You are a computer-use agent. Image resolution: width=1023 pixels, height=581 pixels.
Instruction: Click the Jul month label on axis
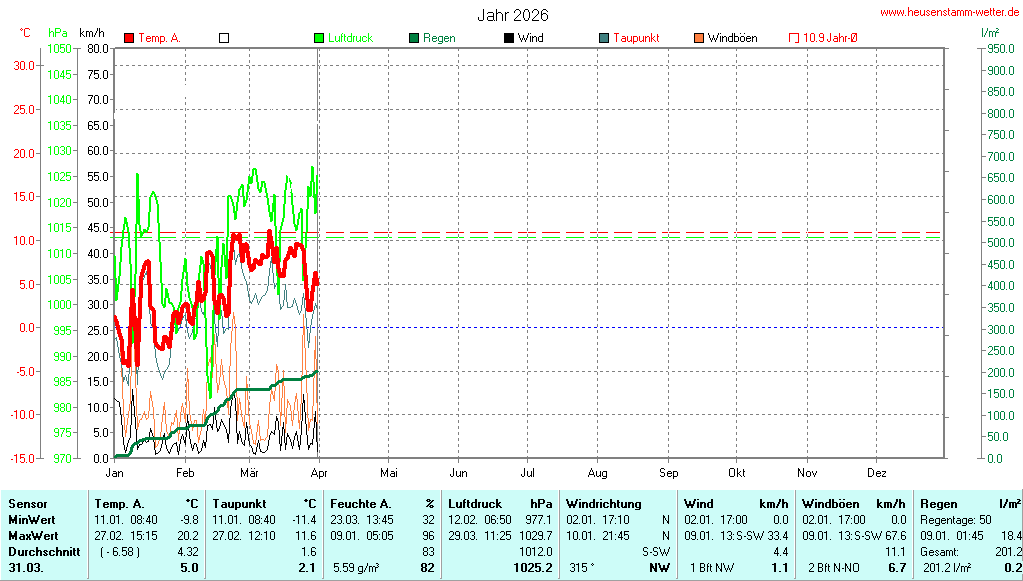528,472
